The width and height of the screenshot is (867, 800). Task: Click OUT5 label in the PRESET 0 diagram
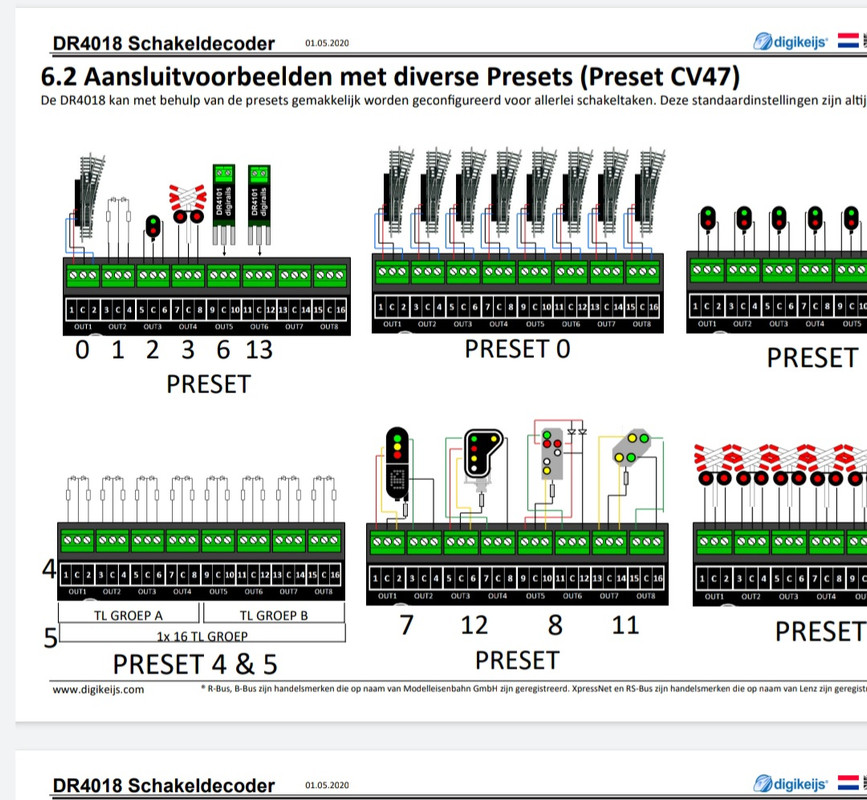[535, 324]
